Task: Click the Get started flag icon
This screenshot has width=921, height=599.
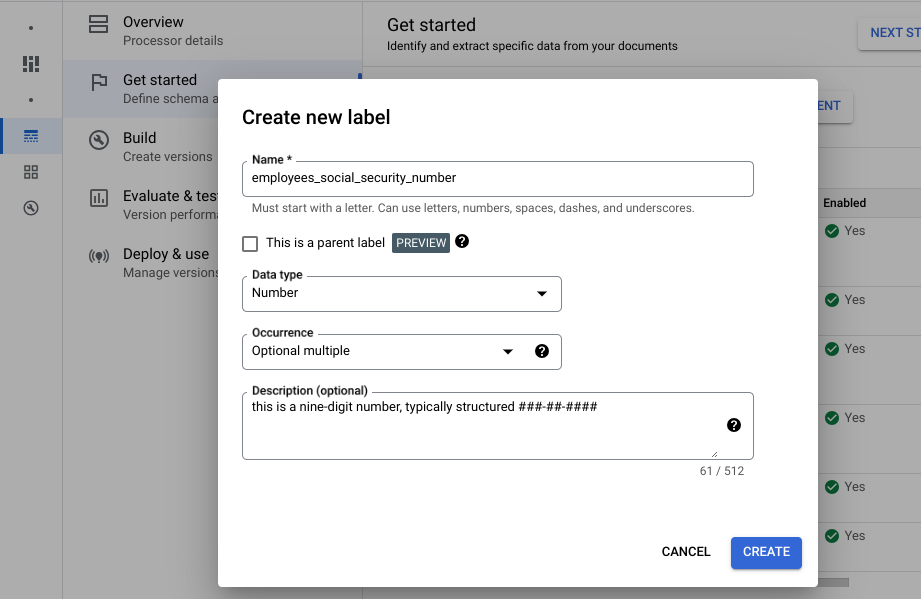Action: [99, 83]
